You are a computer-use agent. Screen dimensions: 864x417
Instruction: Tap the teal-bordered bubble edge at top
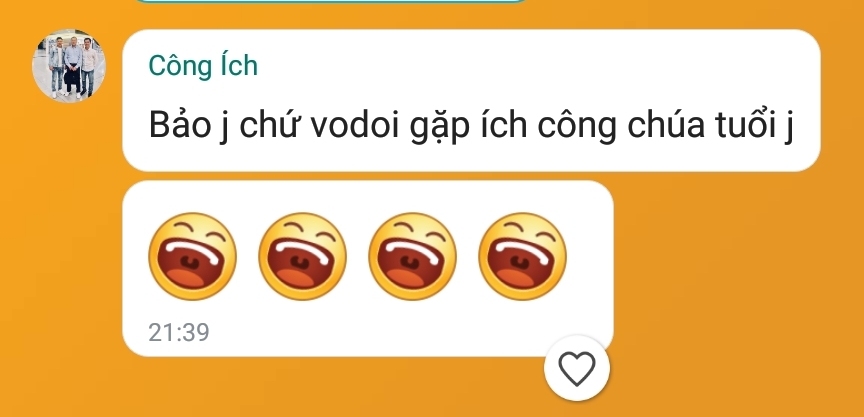(x=331, y=1)
